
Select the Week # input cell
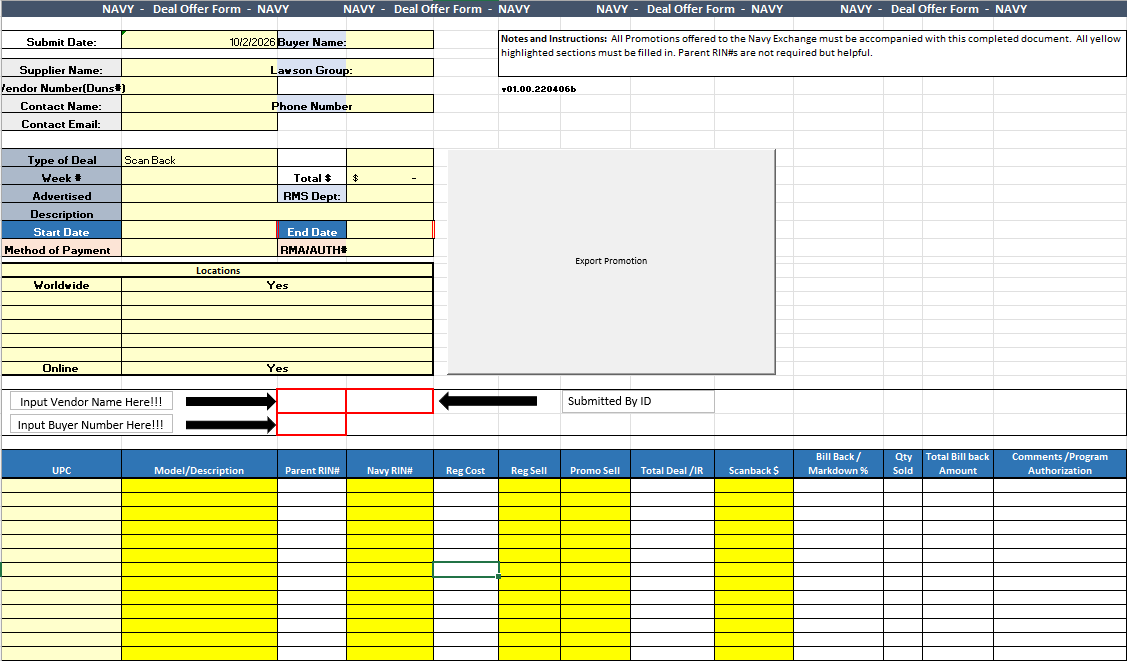pyautogui.click(x=199, y=176)
